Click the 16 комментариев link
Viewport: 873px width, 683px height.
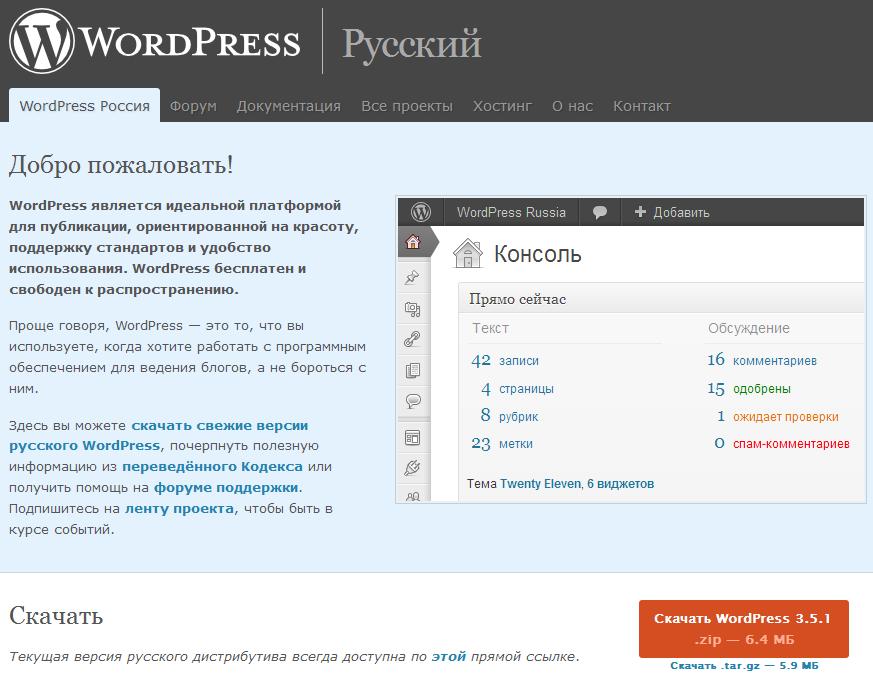pos(762,360)
